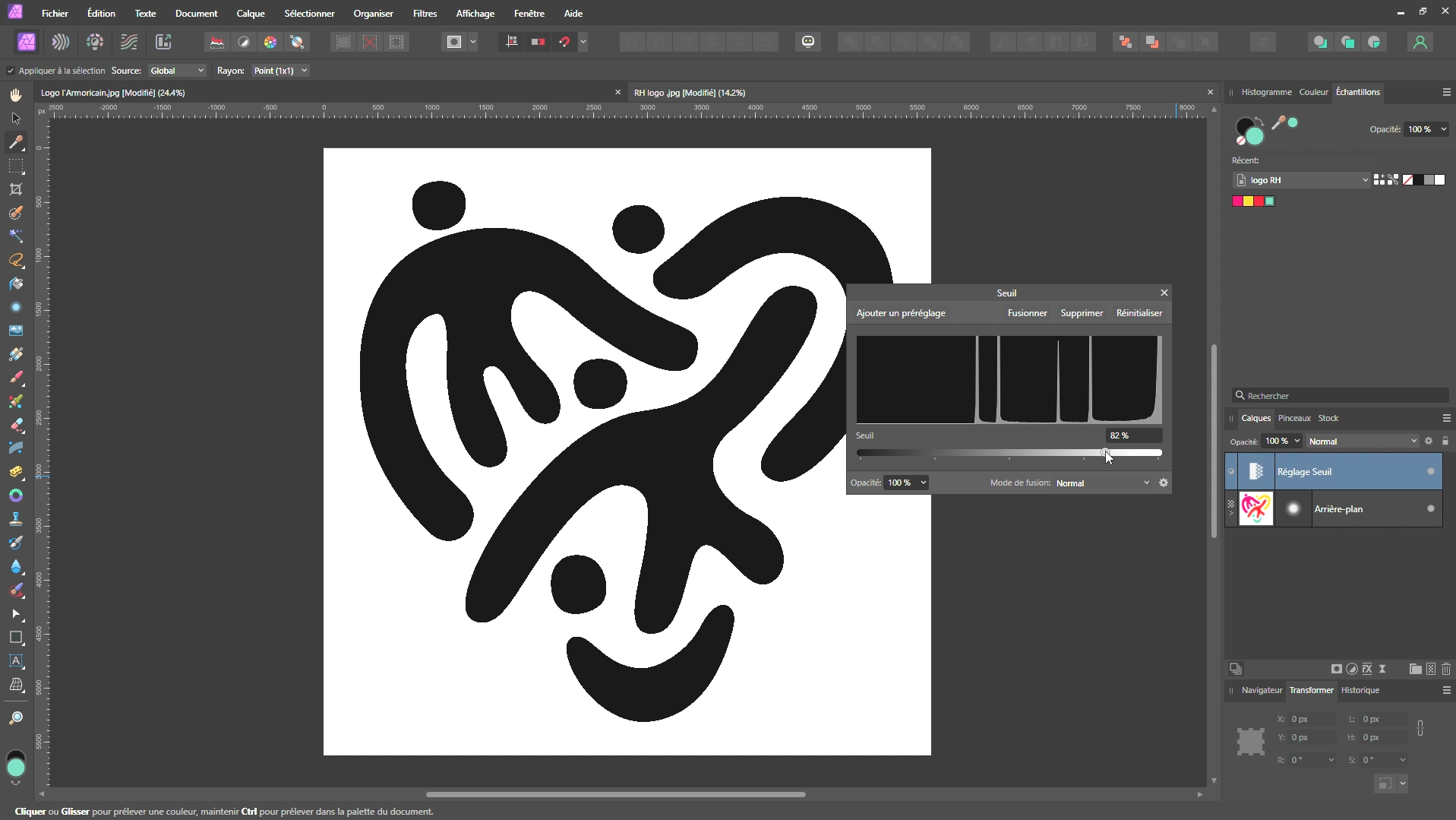
Task: Click Réinitialiser in Seuil dialog
Action: tap(1139, 313)
